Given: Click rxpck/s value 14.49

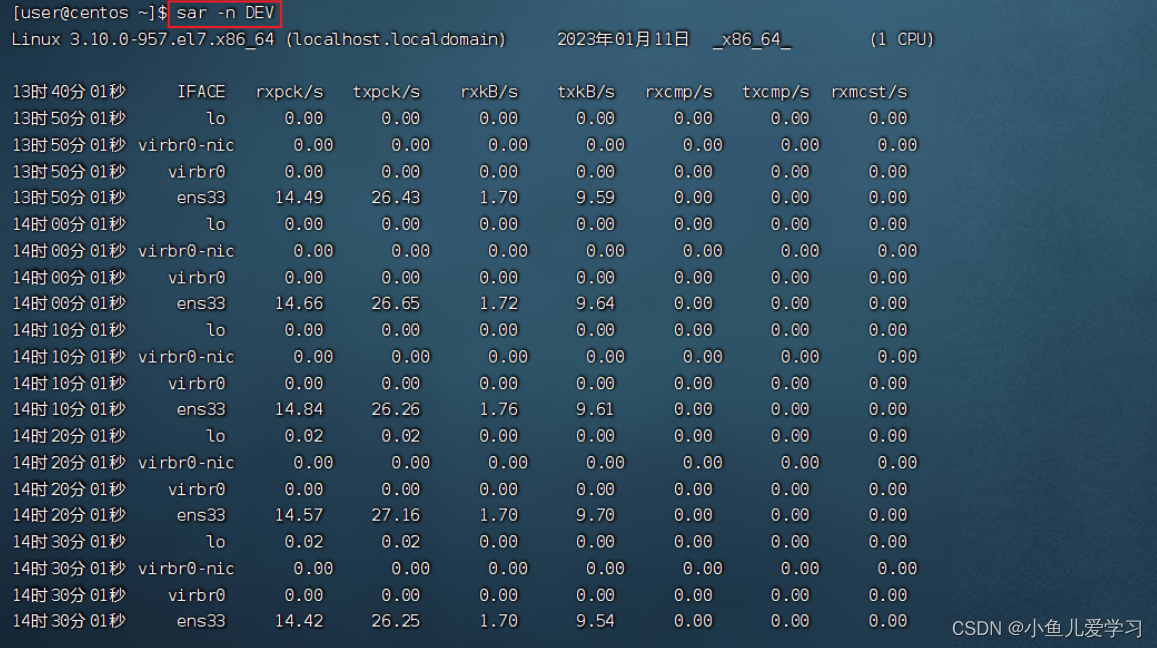Looking at the screenshot, I should (299, 198).
